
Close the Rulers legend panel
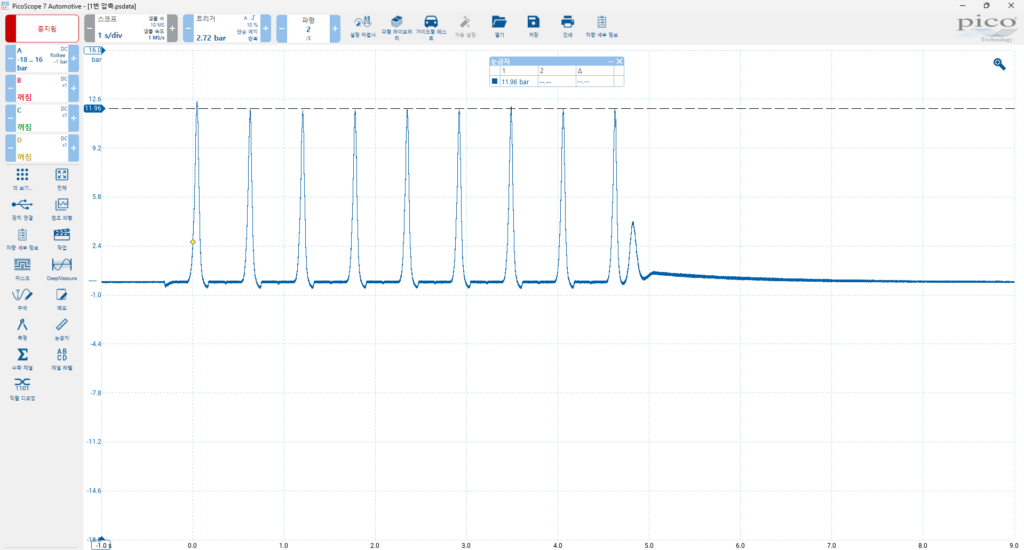click(x=619, y=62)
